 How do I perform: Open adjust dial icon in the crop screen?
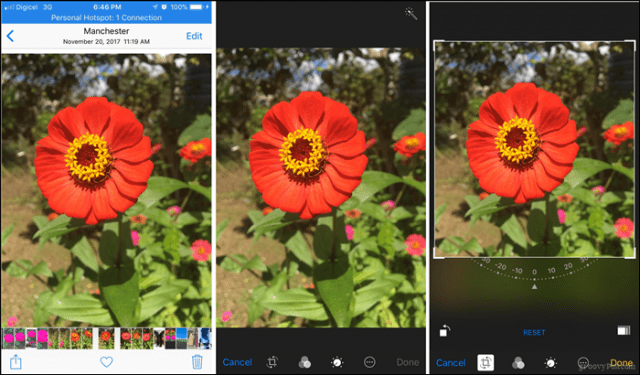coord(551,363)
